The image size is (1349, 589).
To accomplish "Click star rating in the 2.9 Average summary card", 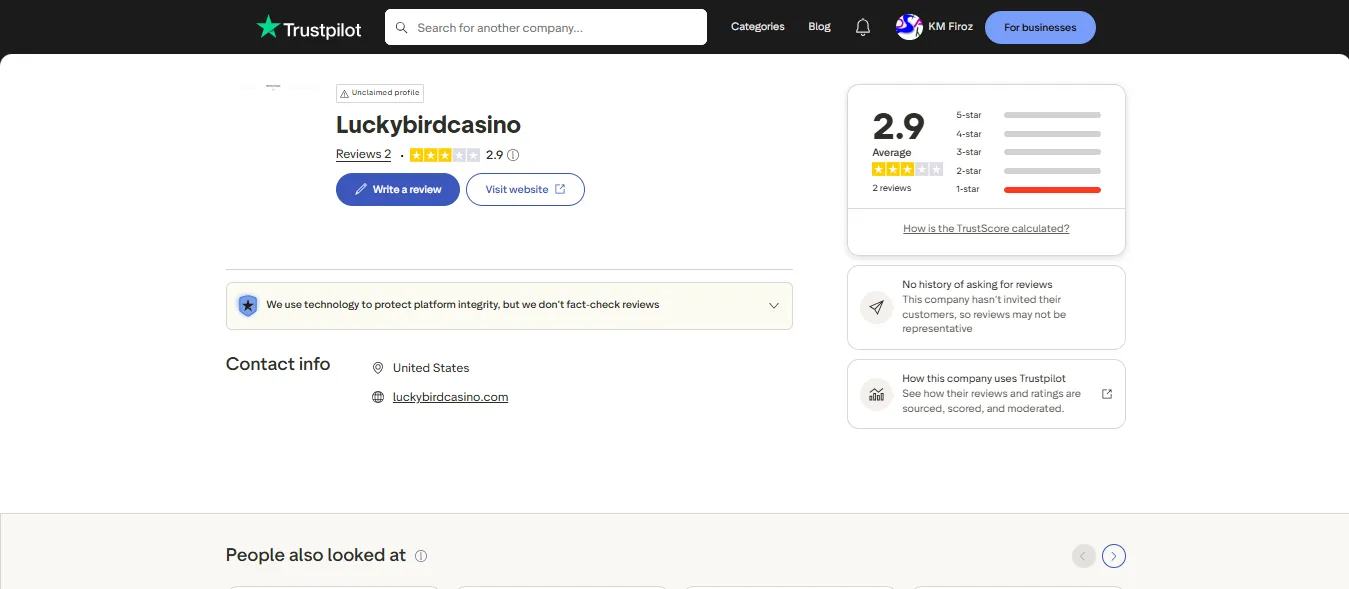I will [x=907, y=169].
